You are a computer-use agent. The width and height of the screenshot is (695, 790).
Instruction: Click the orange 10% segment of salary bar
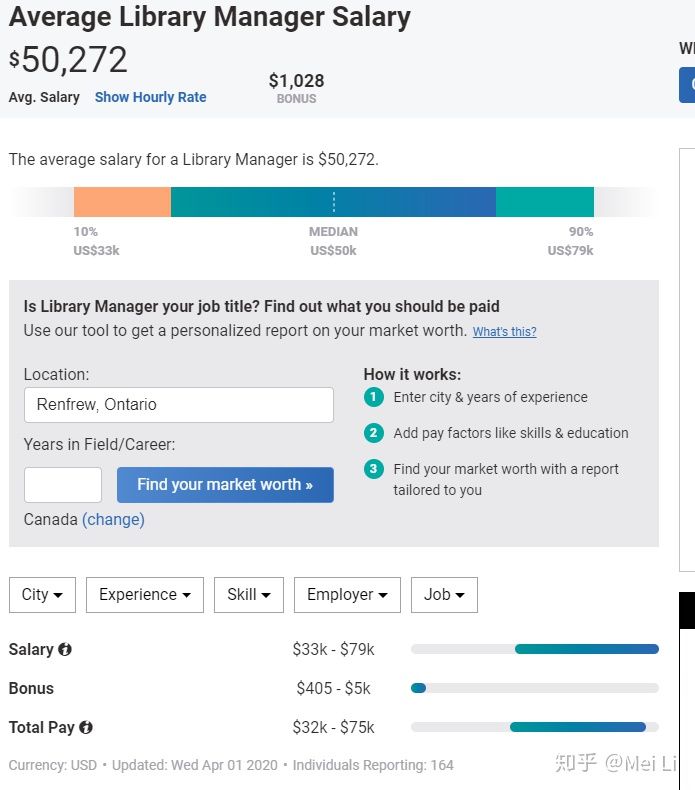(x=122, y=202)
